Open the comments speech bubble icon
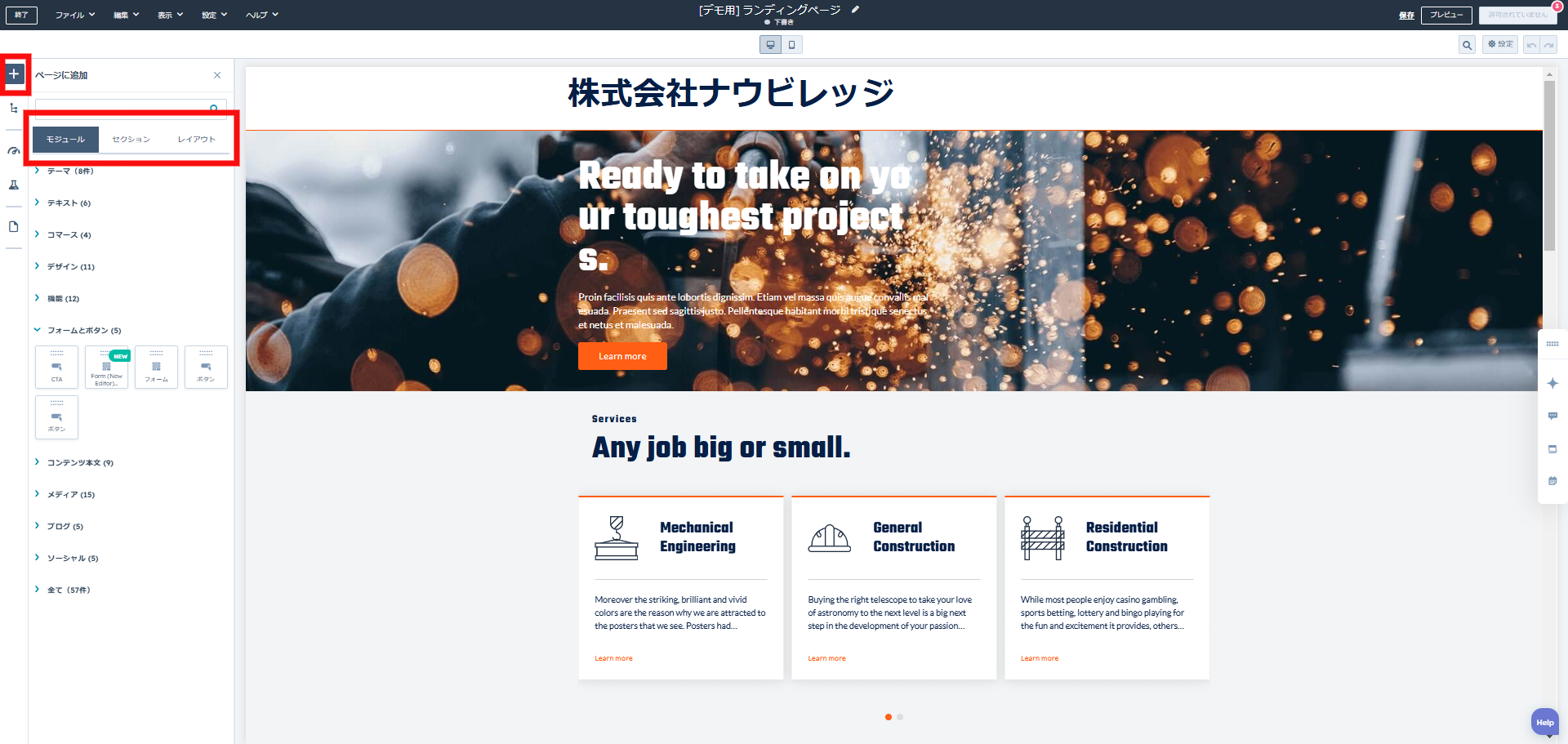The height and width of the screenshot is (744, 1568). (1552, 416)
